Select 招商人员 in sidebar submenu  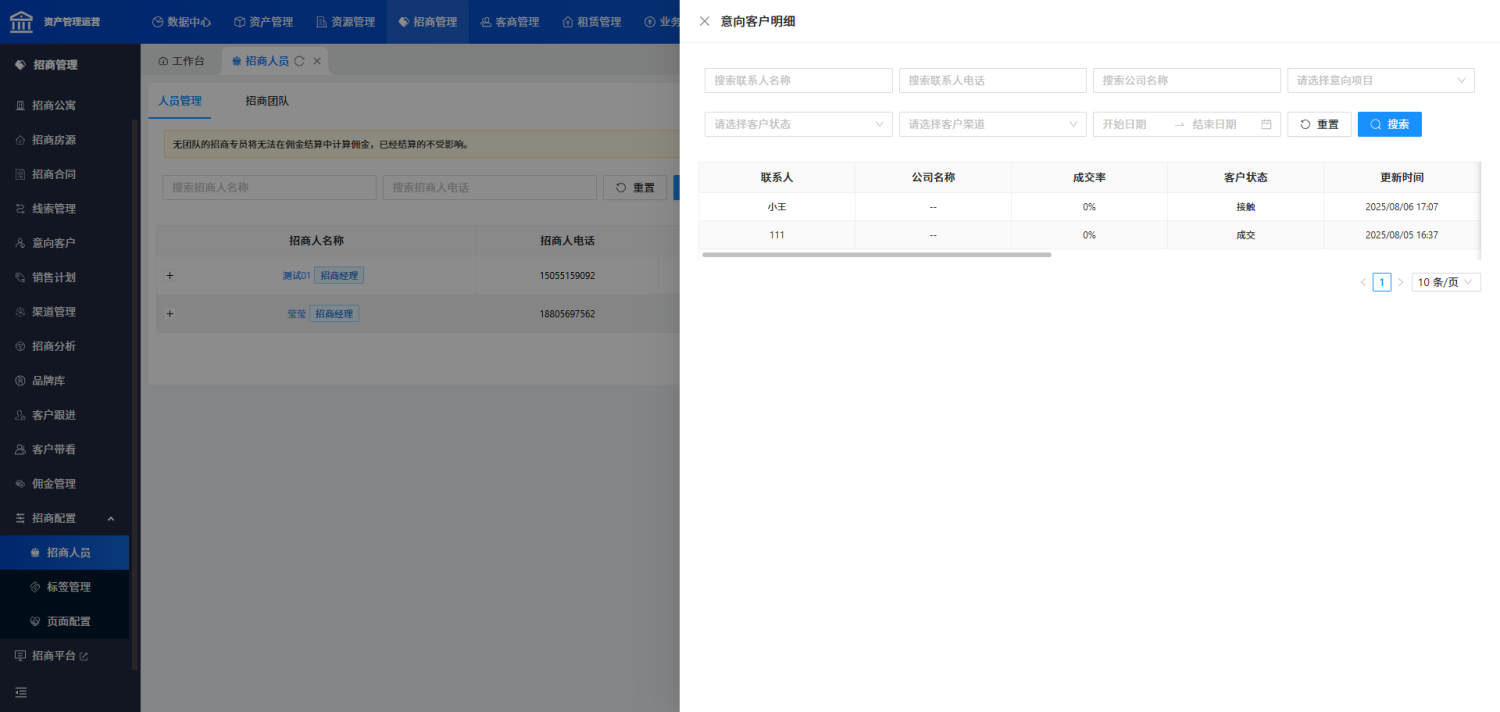[64, 553]
